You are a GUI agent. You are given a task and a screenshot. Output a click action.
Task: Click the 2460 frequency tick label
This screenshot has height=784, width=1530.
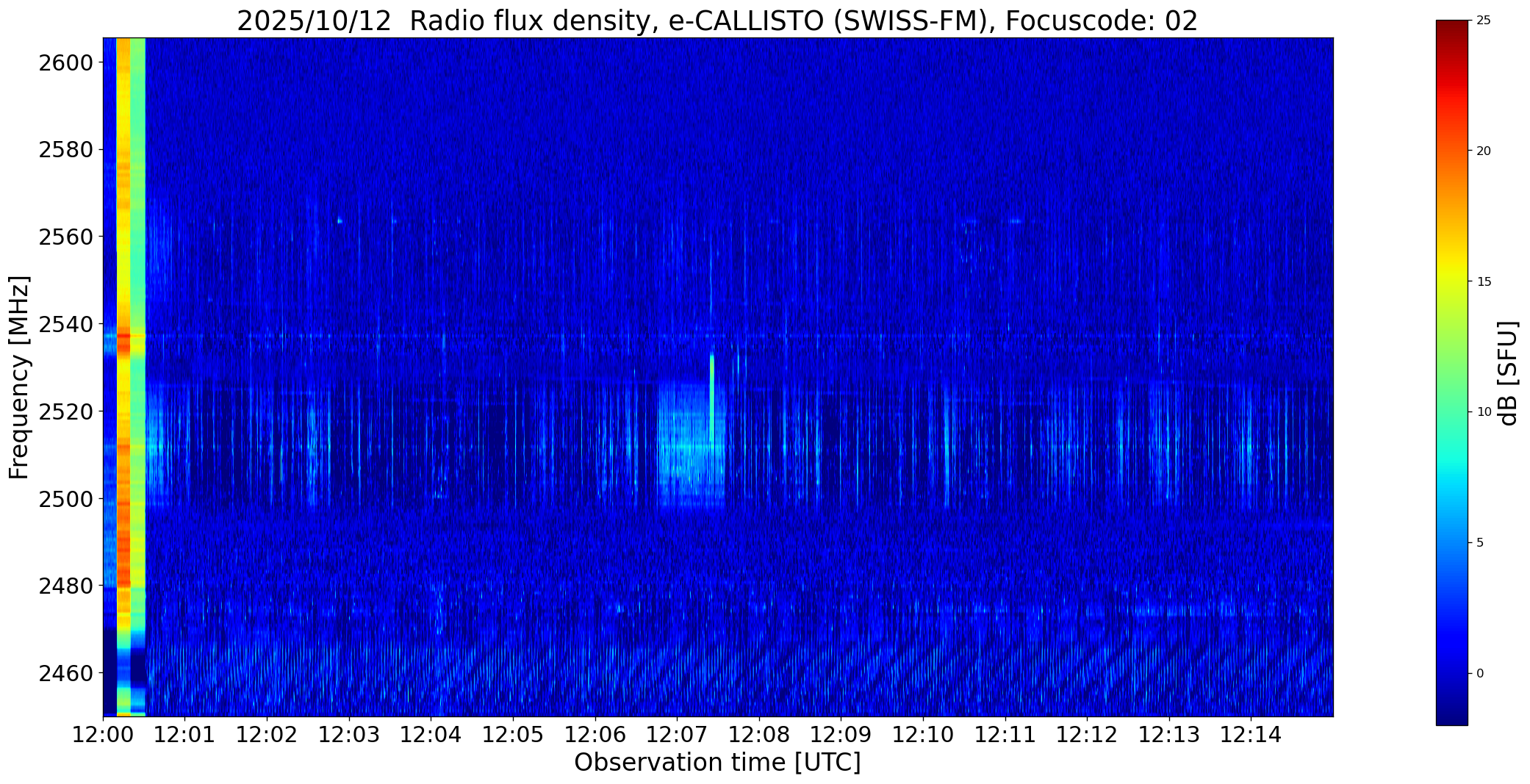[x=65, y=673]
